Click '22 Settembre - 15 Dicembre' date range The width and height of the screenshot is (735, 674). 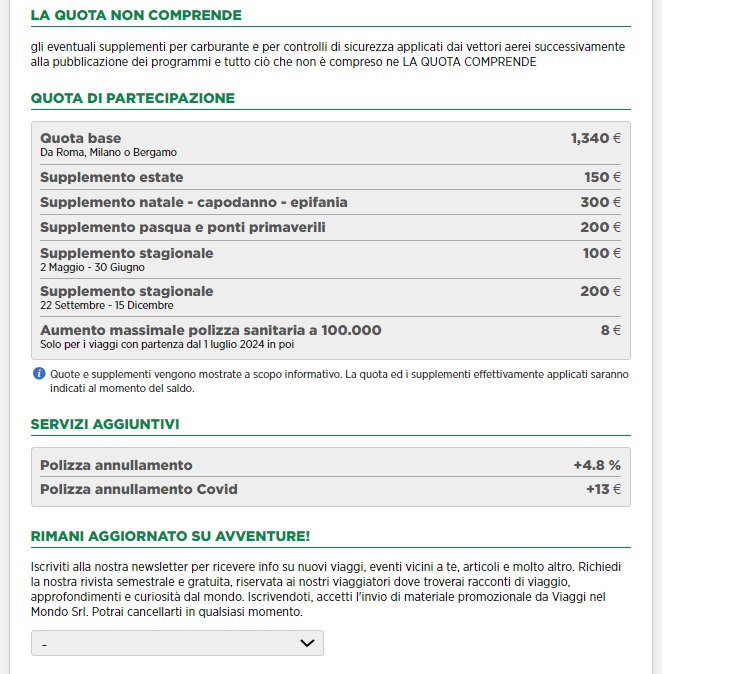107,305
